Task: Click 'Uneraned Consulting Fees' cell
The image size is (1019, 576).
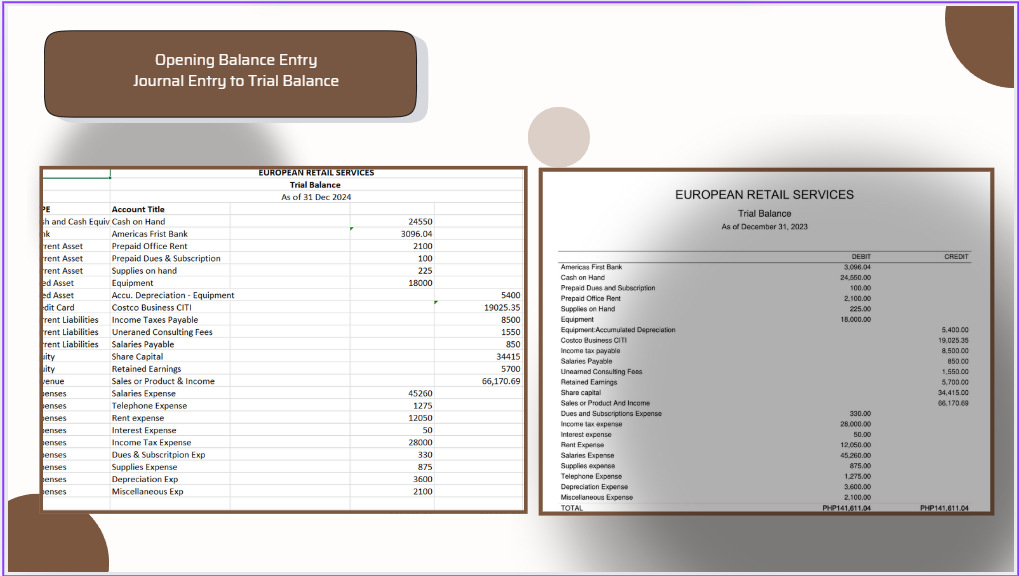Action: pyautogui.click(x=162, y=333)
